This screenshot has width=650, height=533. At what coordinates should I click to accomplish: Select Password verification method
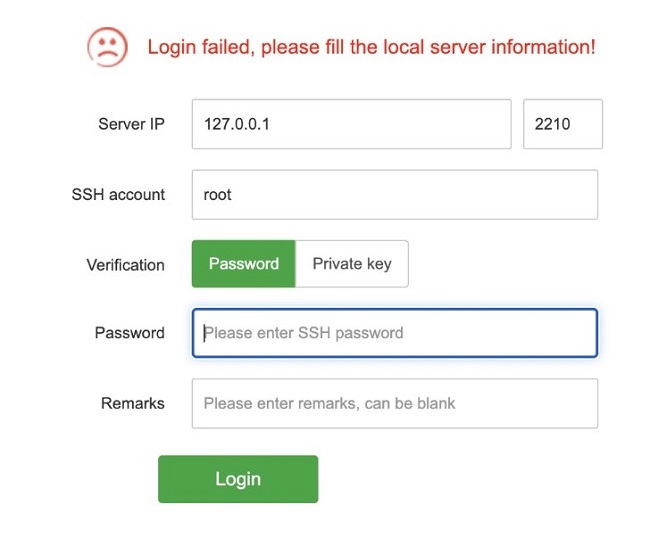243,264
